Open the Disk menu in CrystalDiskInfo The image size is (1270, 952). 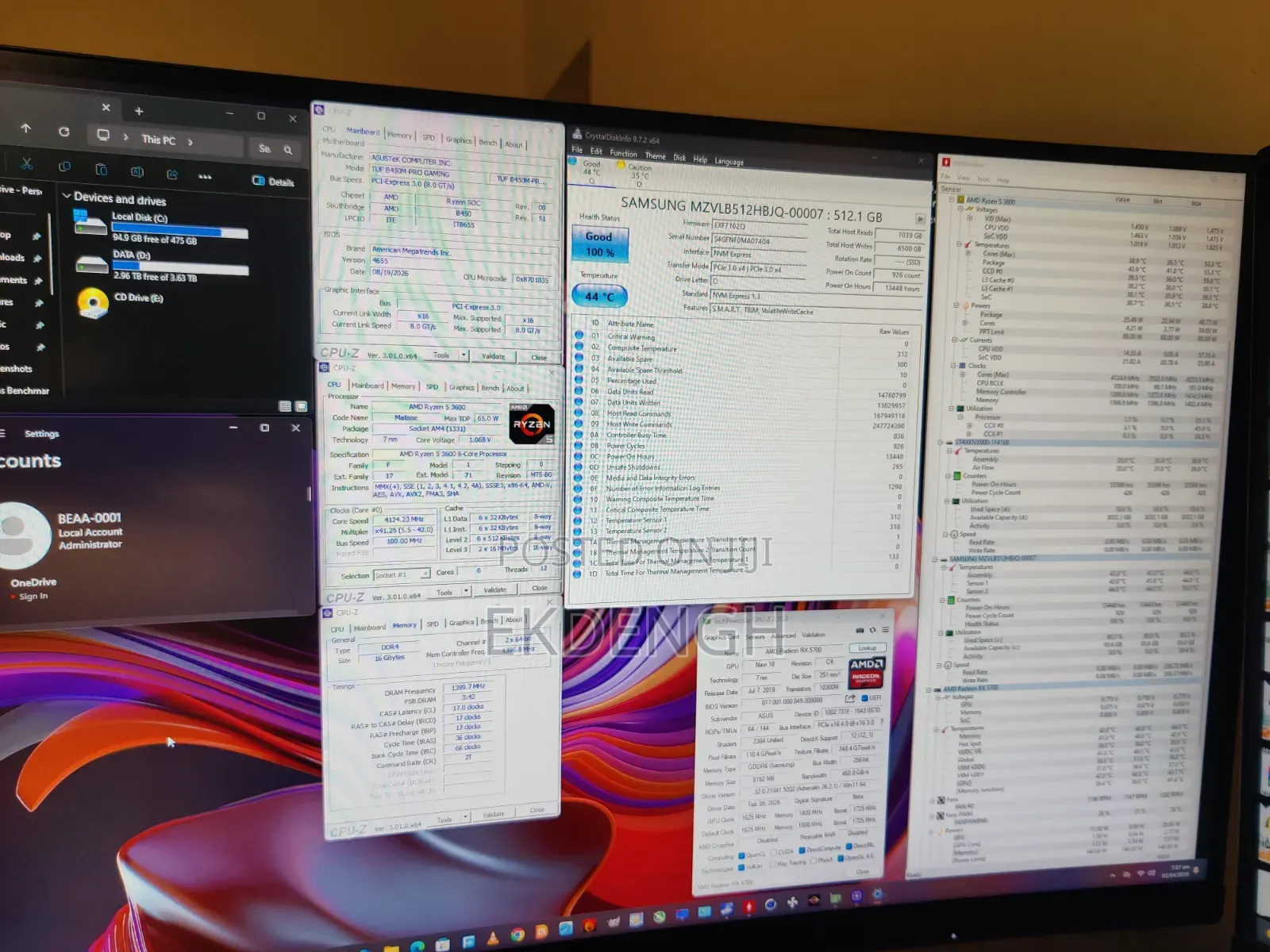(679, 158)
